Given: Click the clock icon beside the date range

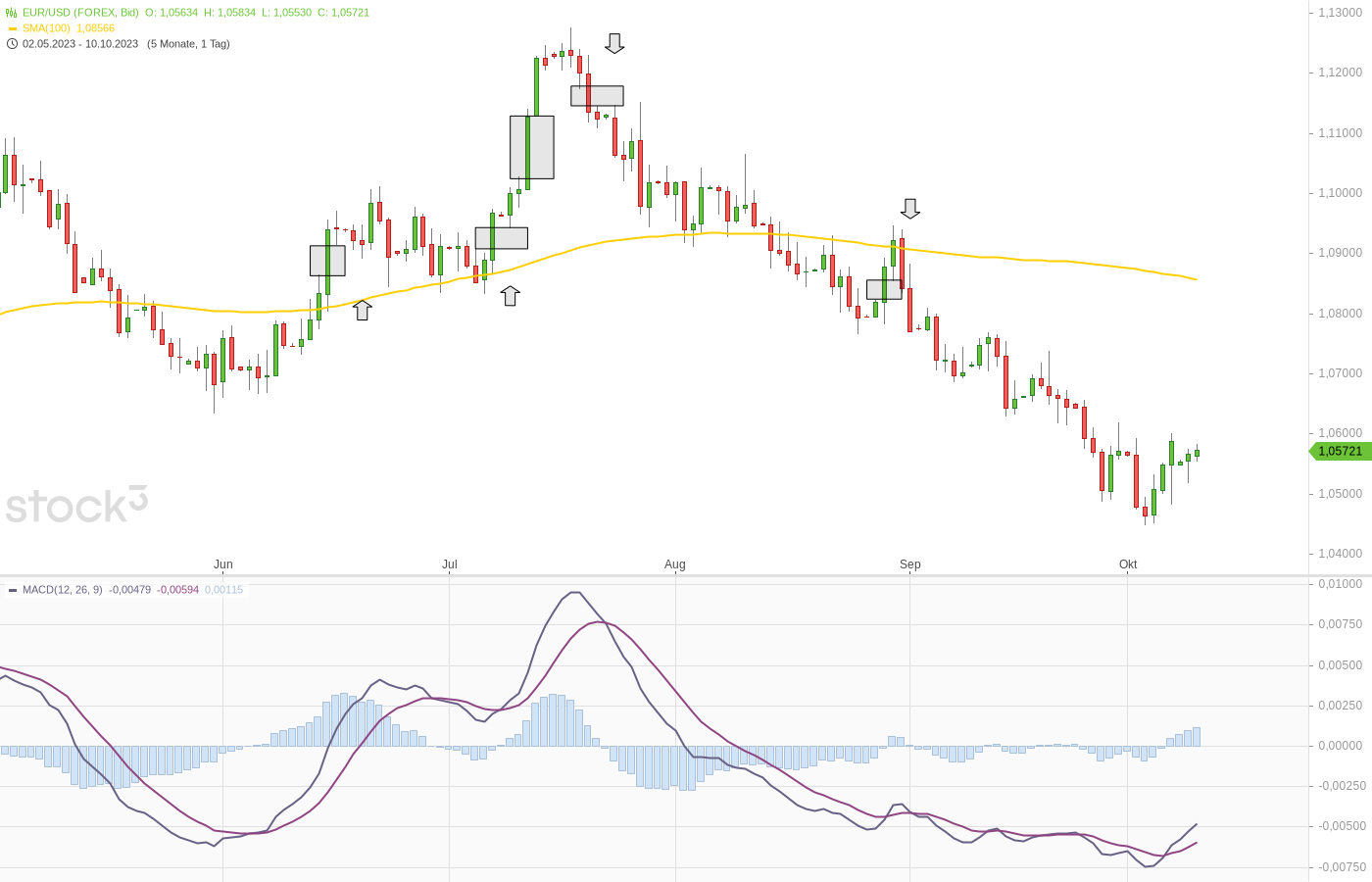Looking at the screenshot, I should (12, 44).
